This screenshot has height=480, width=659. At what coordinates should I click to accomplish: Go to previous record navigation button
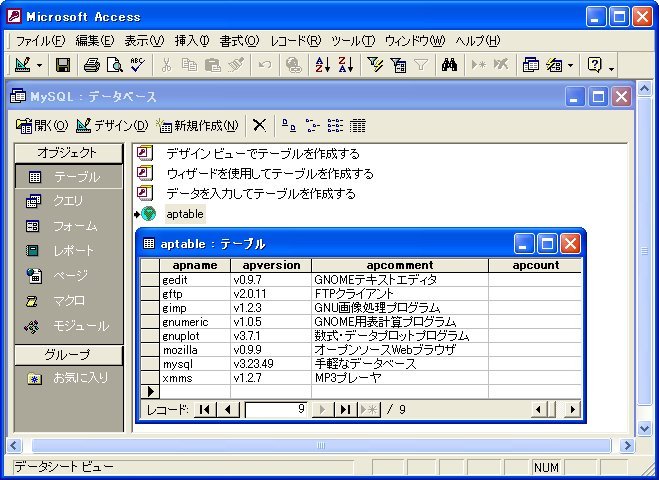click(x=228, y=409)
